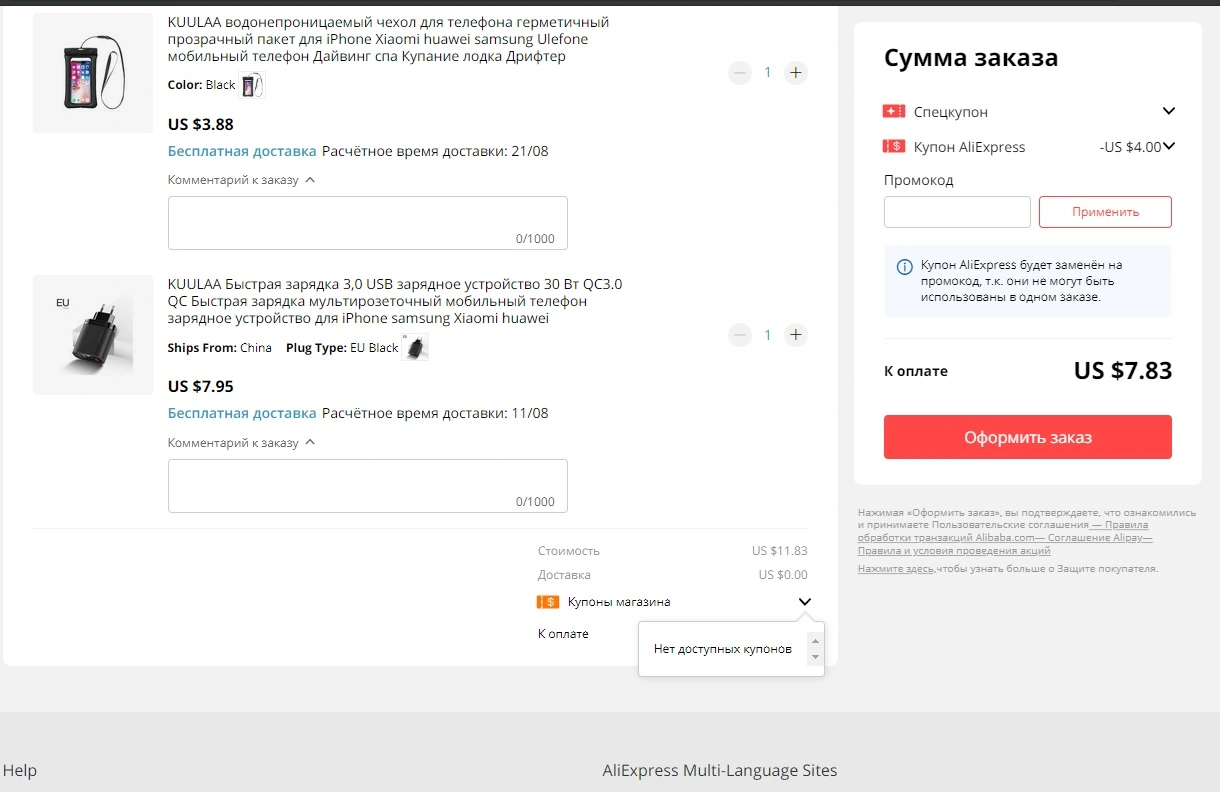Collapse the Купоны магазина dropdown arrow

click(805, 602)
